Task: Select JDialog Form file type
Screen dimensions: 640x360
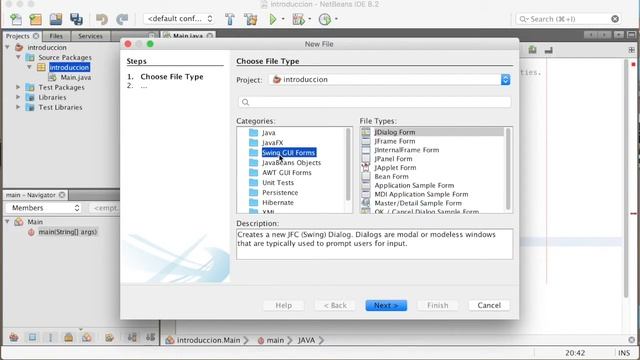Action: [x=433, y=132]
